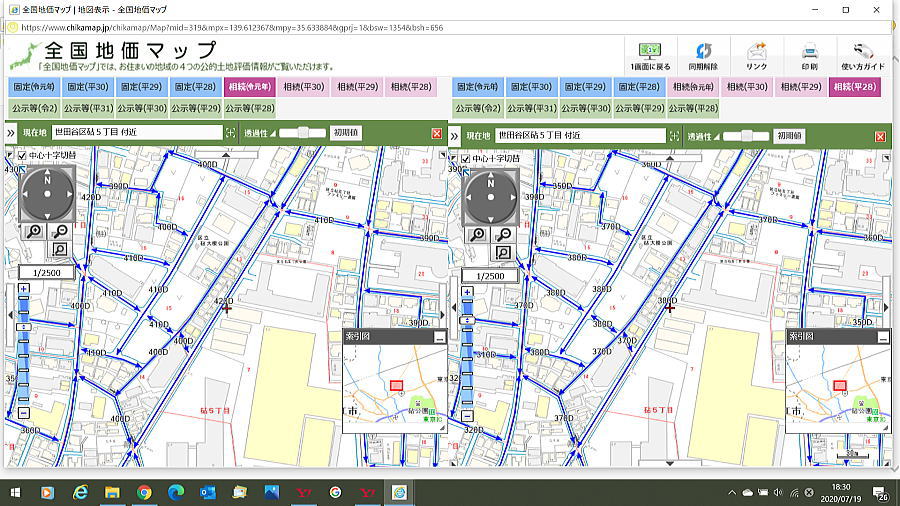Screen dimensions: 900x506
Task: Collapse right map control panel triangle
Action: tap(453, 159)
